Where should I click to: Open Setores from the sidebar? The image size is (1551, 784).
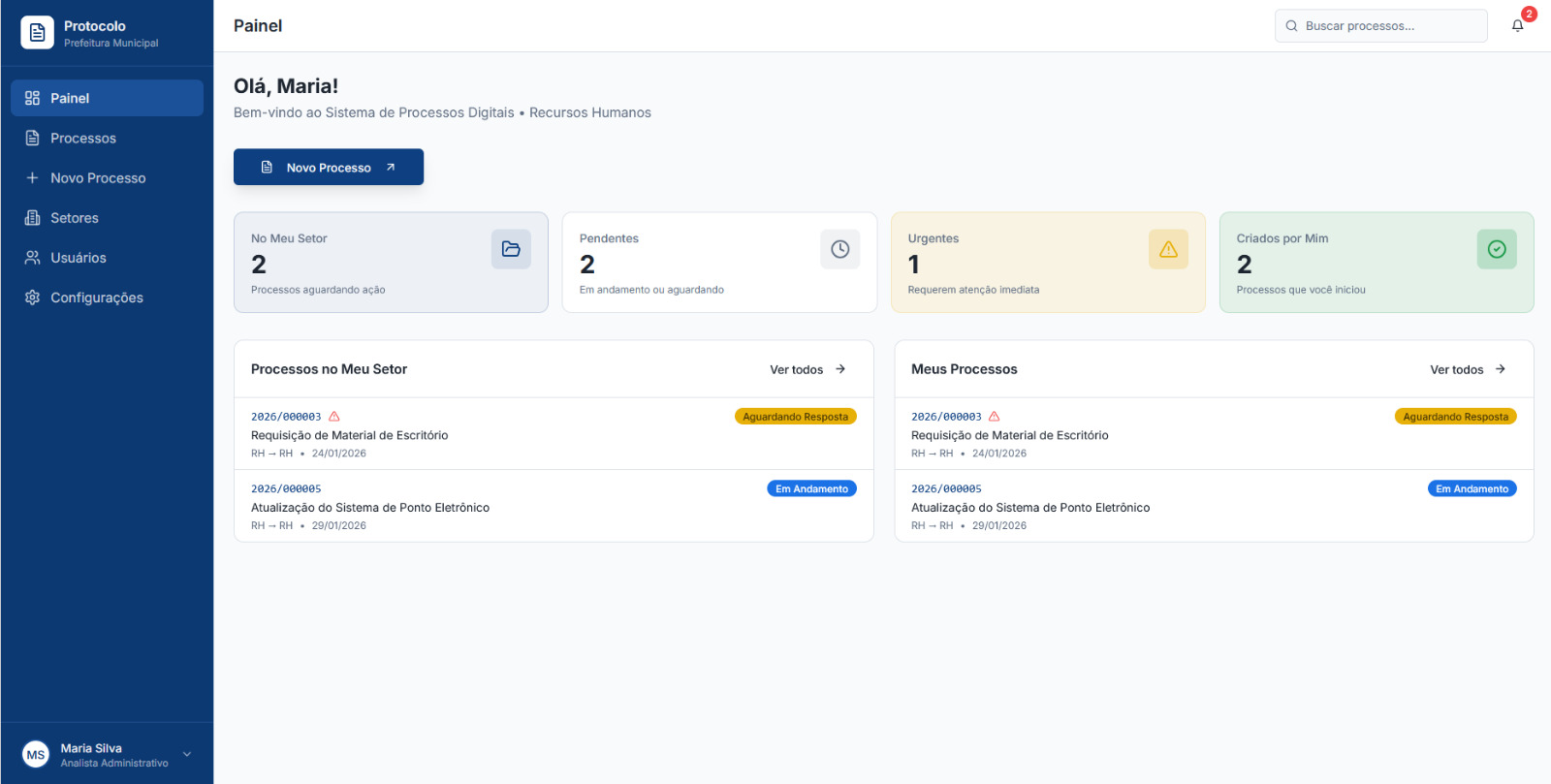[x=75, y=218]
